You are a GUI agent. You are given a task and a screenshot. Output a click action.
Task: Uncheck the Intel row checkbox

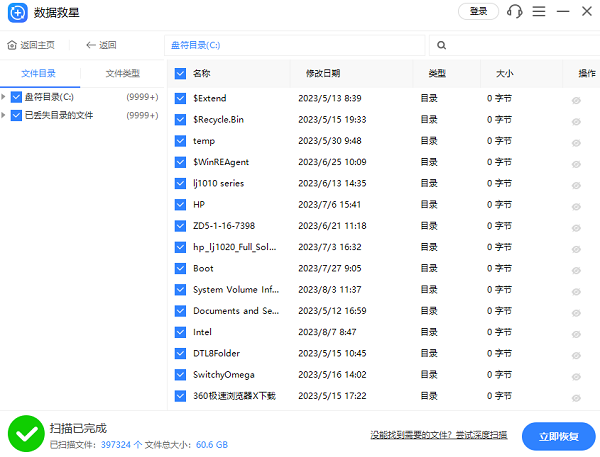[180, 332]
